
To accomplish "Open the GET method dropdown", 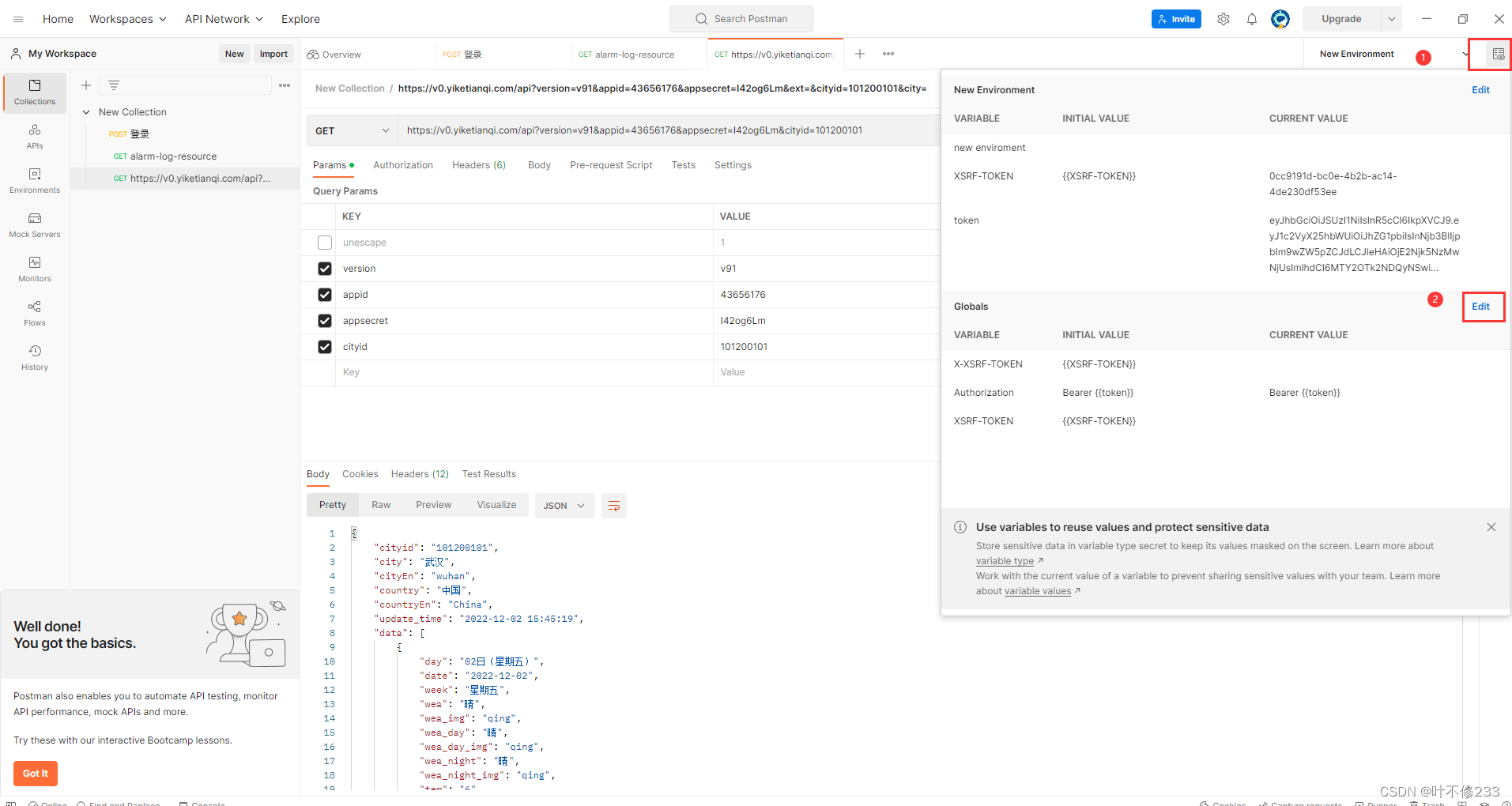I will pos(353,130).
